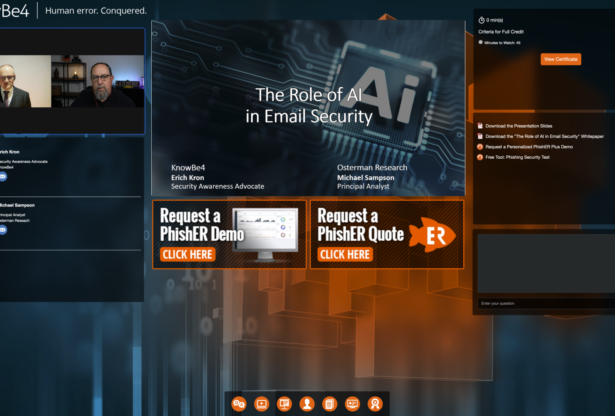Focus the Enter your question input field
Viewport: 615px width, 416px height.
coord(546,303)
